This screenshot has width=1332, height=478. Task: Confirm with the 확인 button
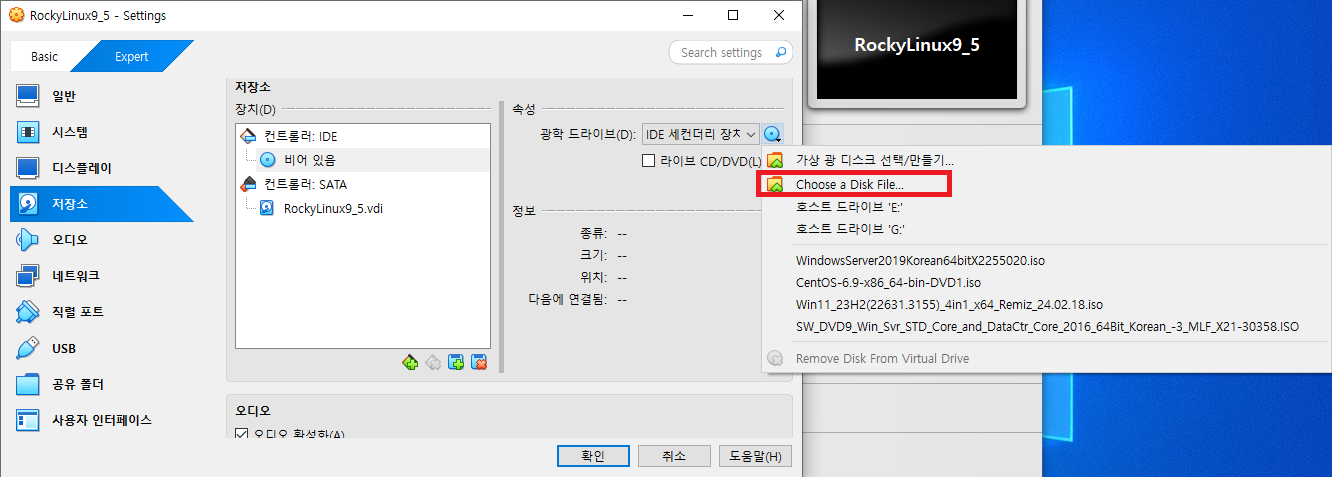tap(593, 456)
